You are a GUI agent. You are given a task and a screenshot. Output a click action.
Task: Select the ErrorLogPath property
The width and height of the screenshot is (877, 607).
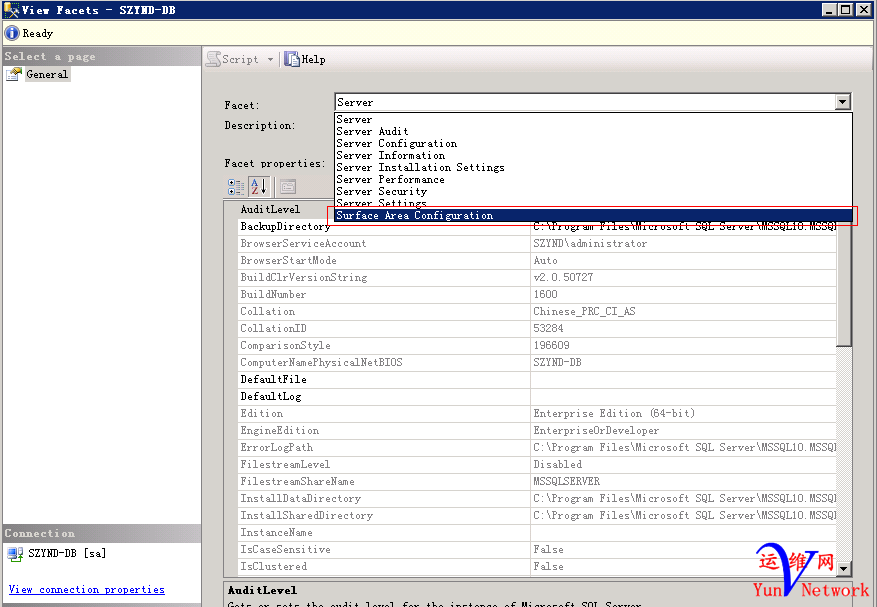point(276,447)
